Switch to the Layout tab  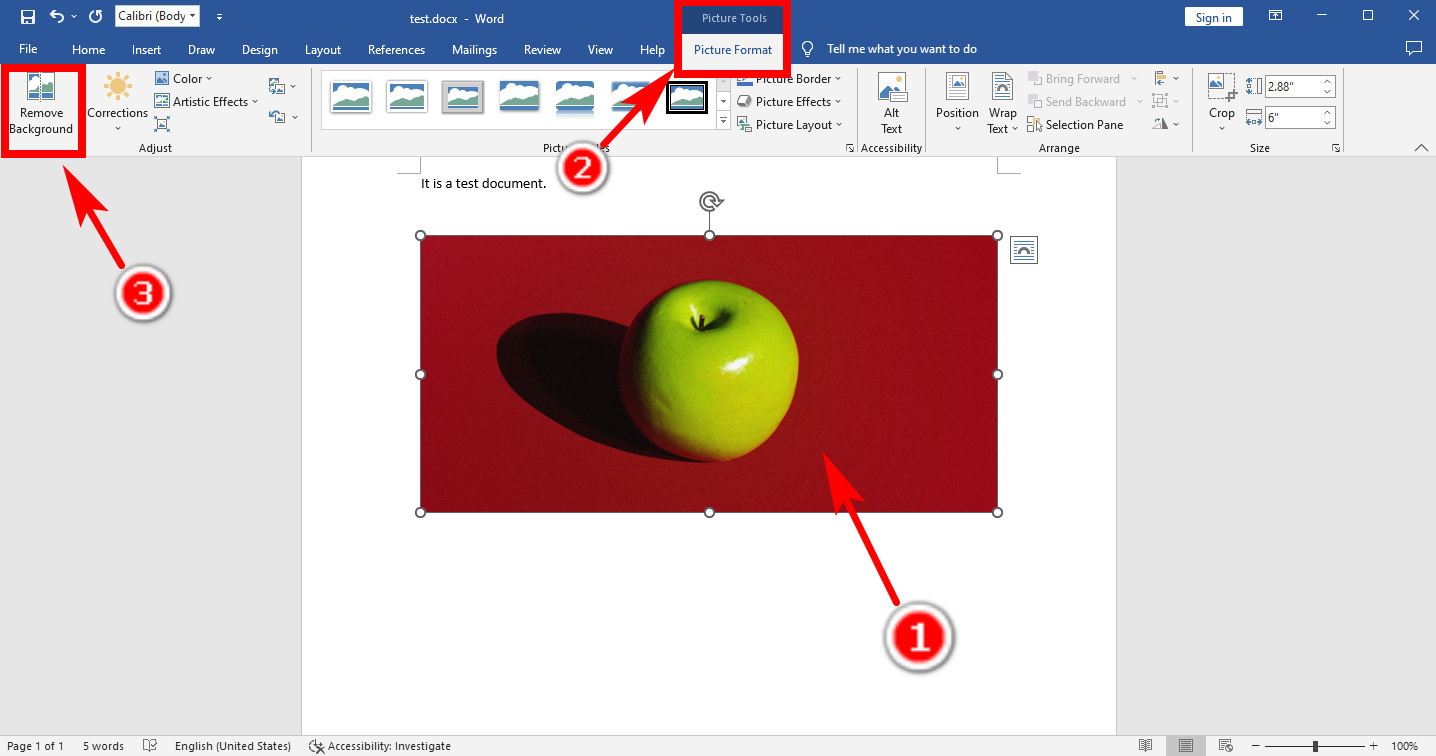coord(323,49)
